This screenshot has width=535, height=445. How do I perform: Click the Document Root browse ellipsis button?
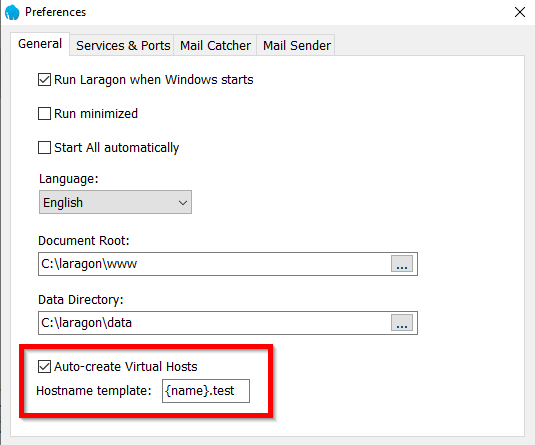click(x=402, y=264)
